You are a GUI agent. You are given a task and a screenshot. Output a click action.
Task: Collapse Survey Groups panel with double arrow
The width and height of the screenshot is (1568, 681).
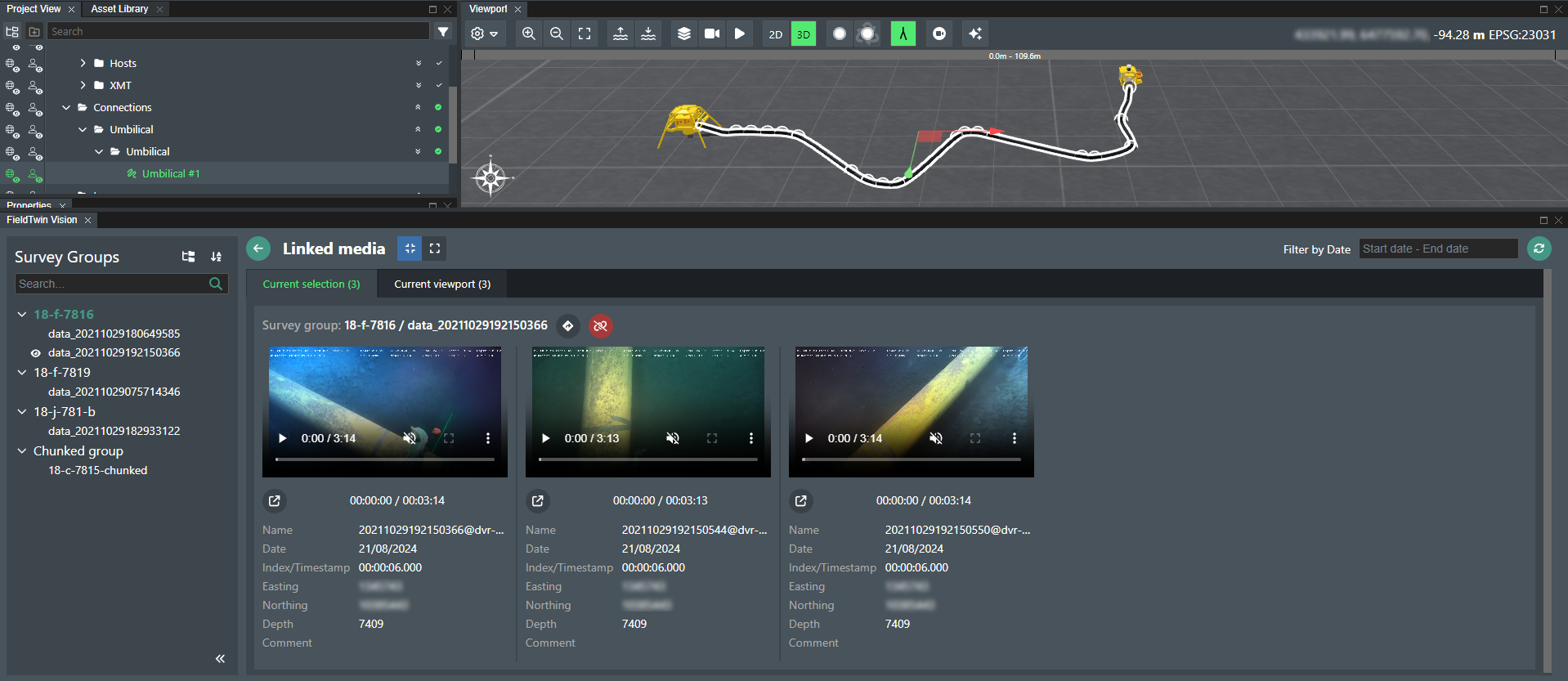point(220,659)
